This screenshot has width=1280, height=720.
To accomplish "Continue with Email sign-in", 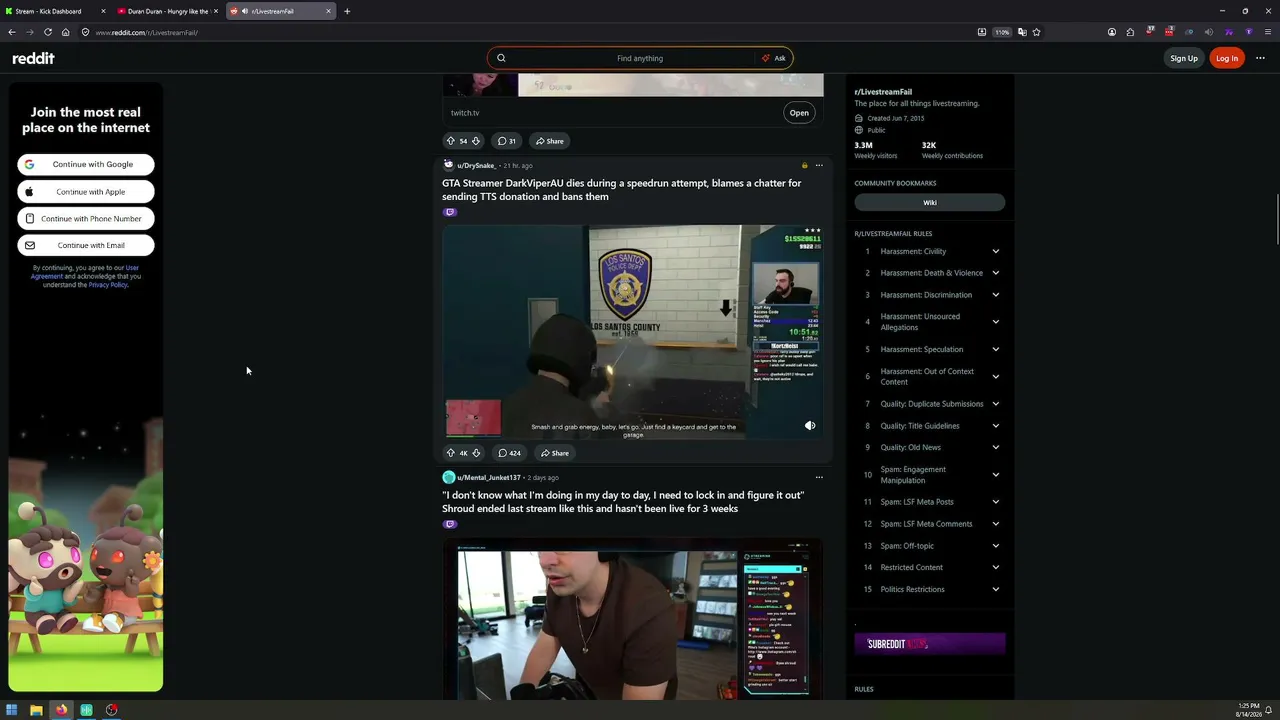I will tap(86, 245).
